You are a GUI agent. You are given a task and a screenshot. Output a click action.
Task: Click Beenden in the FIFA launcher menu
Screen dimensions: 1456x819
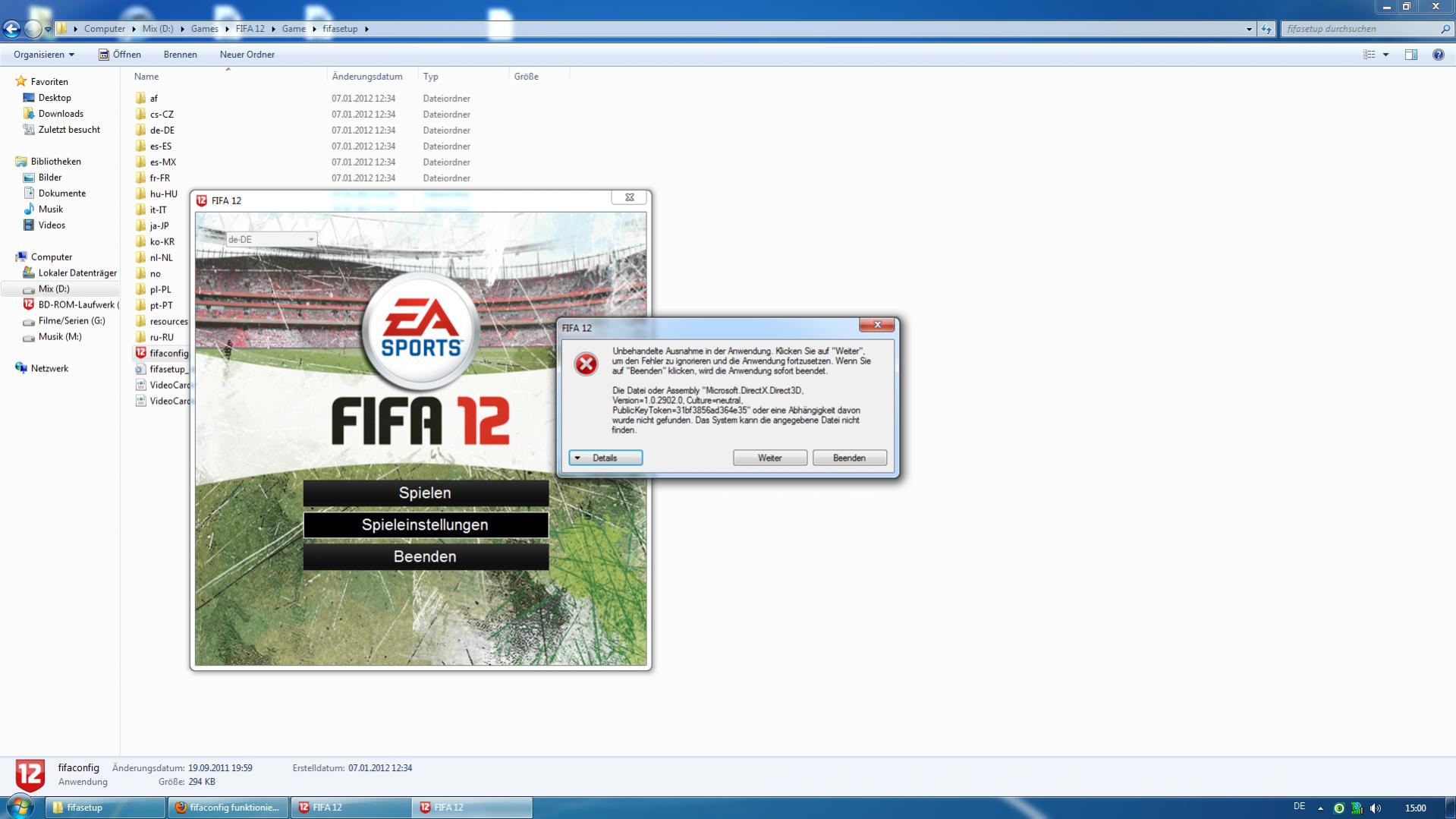pos(426,556)
